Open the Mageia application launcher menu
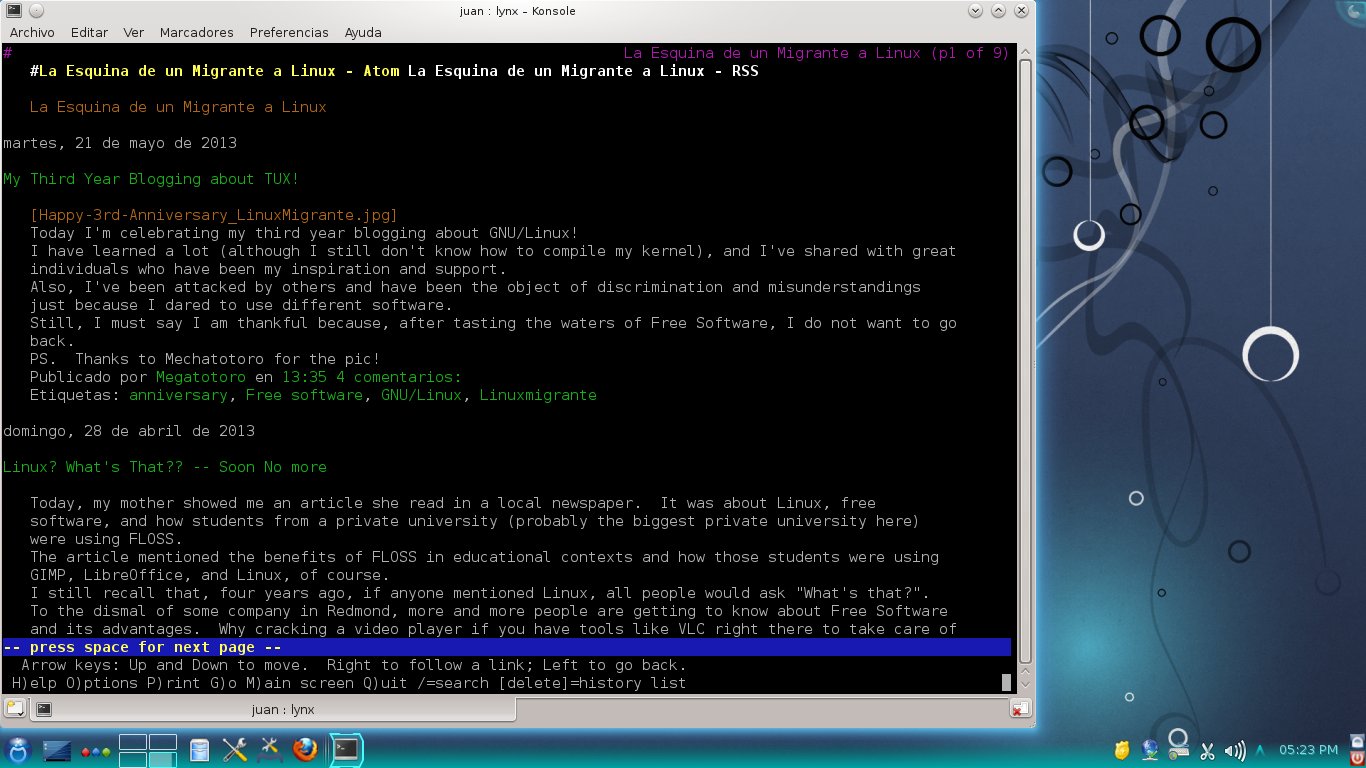Image resolution: width=1366 pixels, height=768 pixels. (x=19, y=749)
